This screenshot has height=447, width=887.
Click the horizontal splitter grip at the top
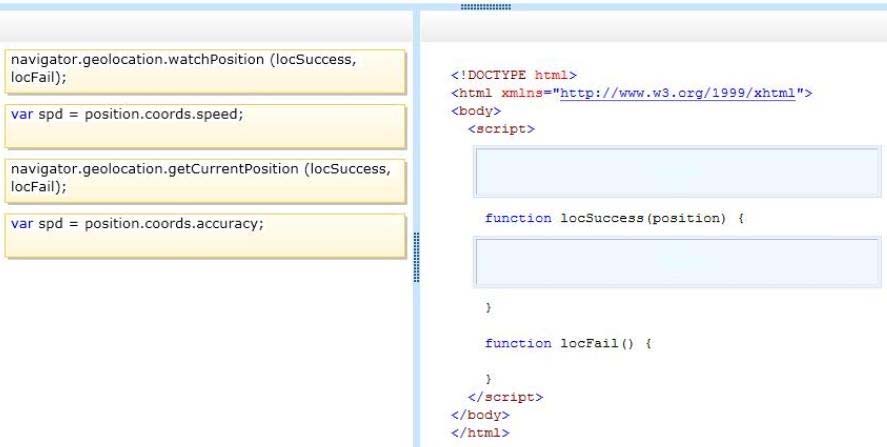485,7
